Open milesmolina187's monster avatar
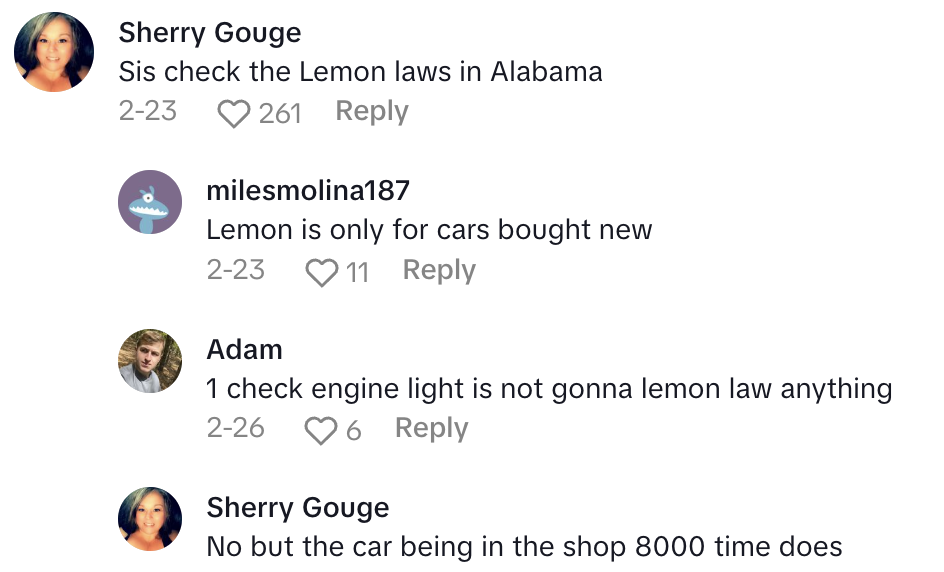944x572 pixels. (150, 202)
